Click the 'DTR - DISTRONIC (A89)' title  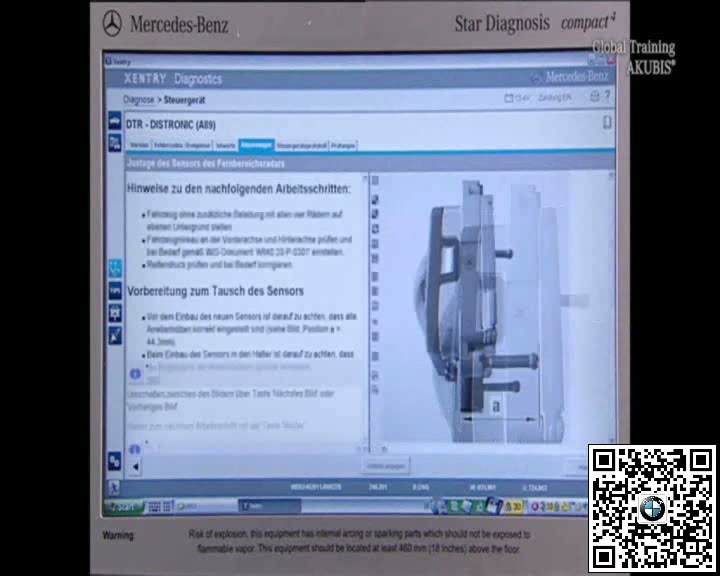click(x=171, y=124)
